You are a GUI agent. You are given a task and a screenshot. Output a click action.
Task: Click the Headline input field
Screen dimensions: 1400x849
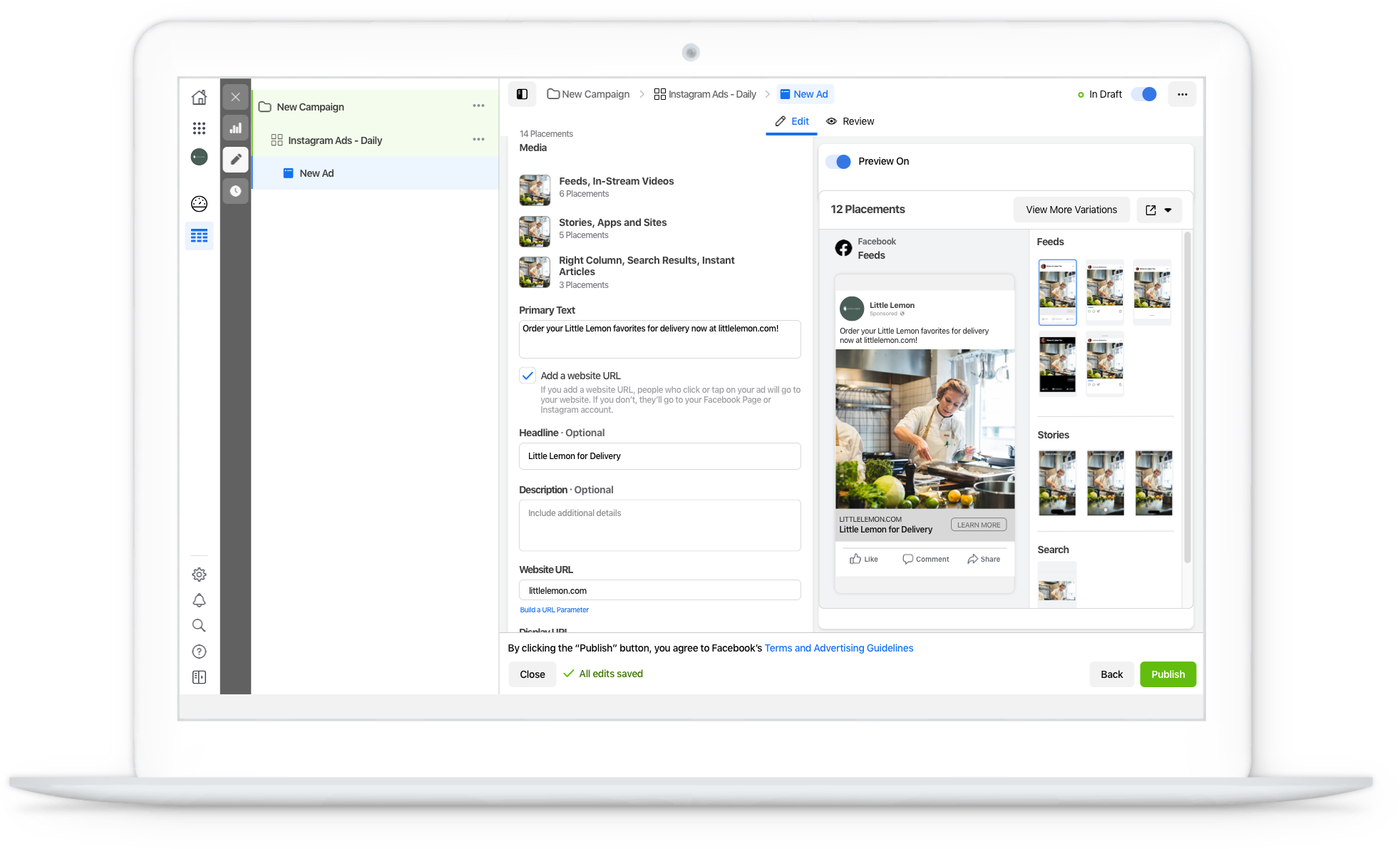click(x=659, y=456)
